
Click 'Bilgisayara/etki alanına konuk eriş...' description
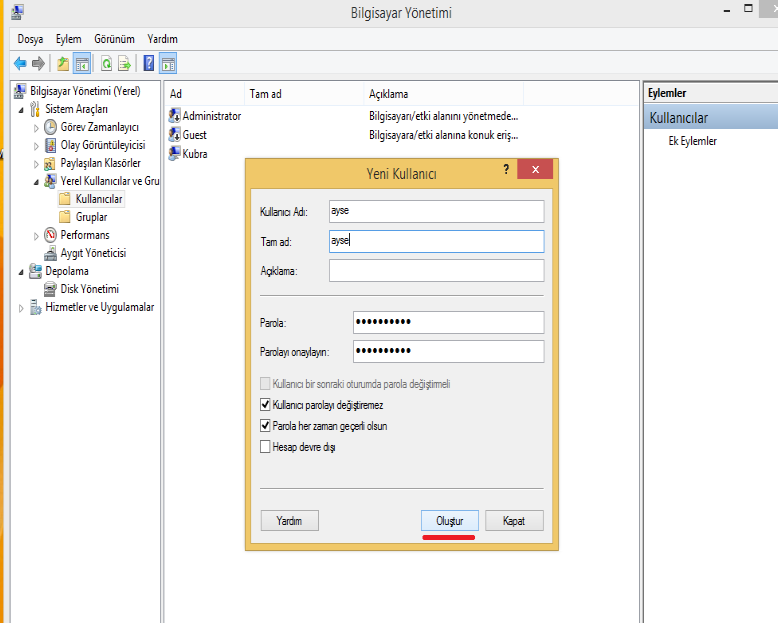point(444,135)
